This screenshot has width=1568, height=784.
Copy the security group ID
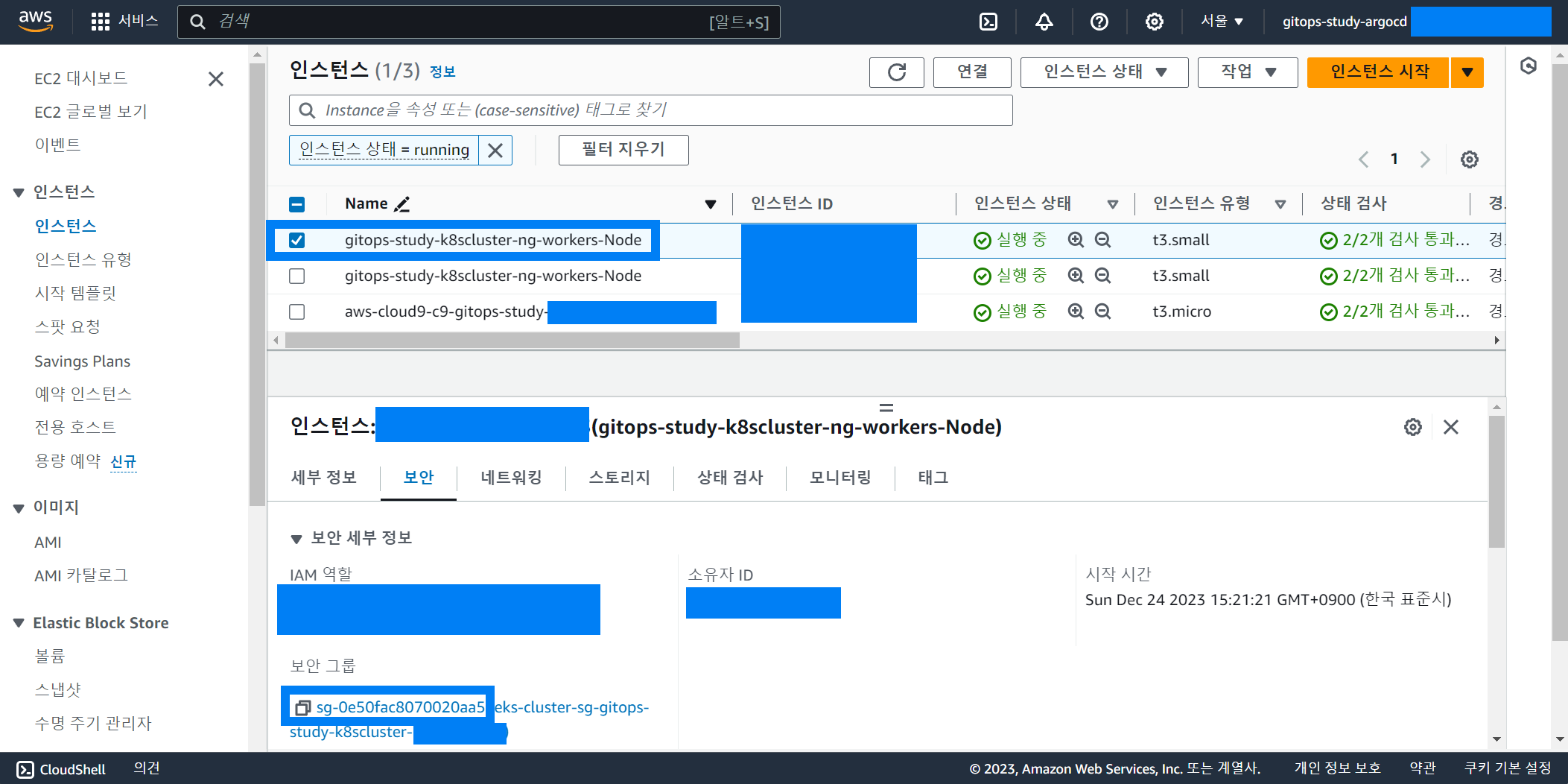coord(302,707)
